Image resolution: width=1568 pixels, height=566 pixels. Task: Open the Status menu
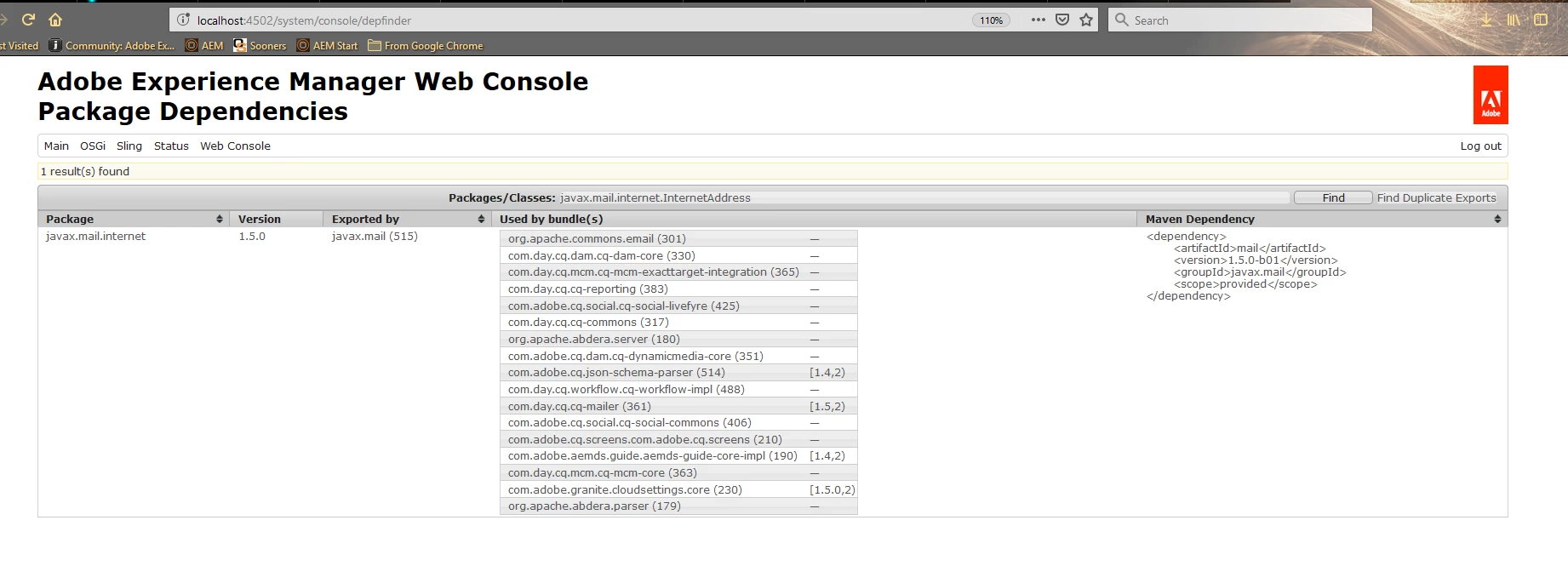pos(171,146)
